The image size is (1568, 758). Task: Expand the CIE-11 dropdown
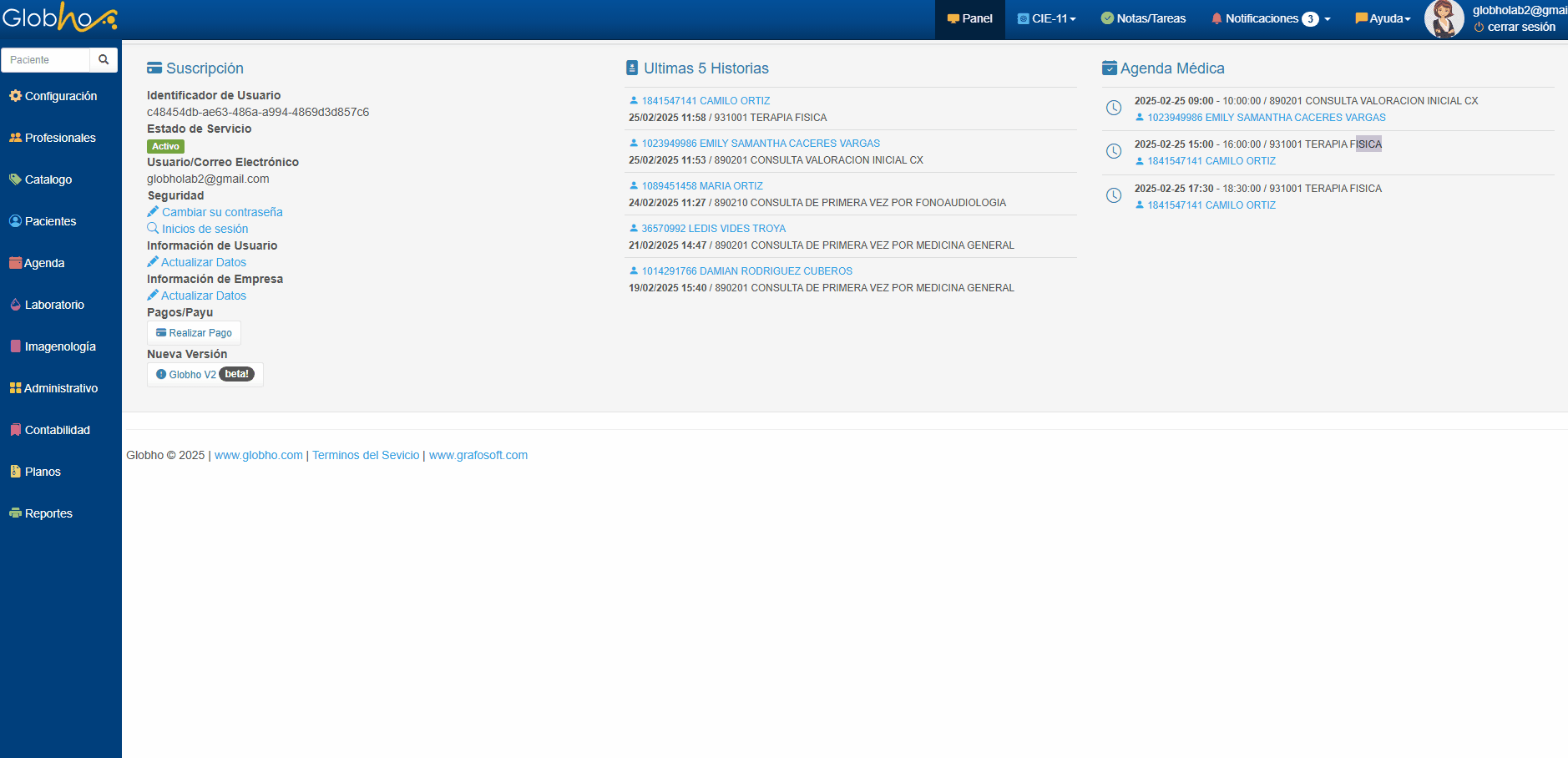click(x=1047, y=18)
